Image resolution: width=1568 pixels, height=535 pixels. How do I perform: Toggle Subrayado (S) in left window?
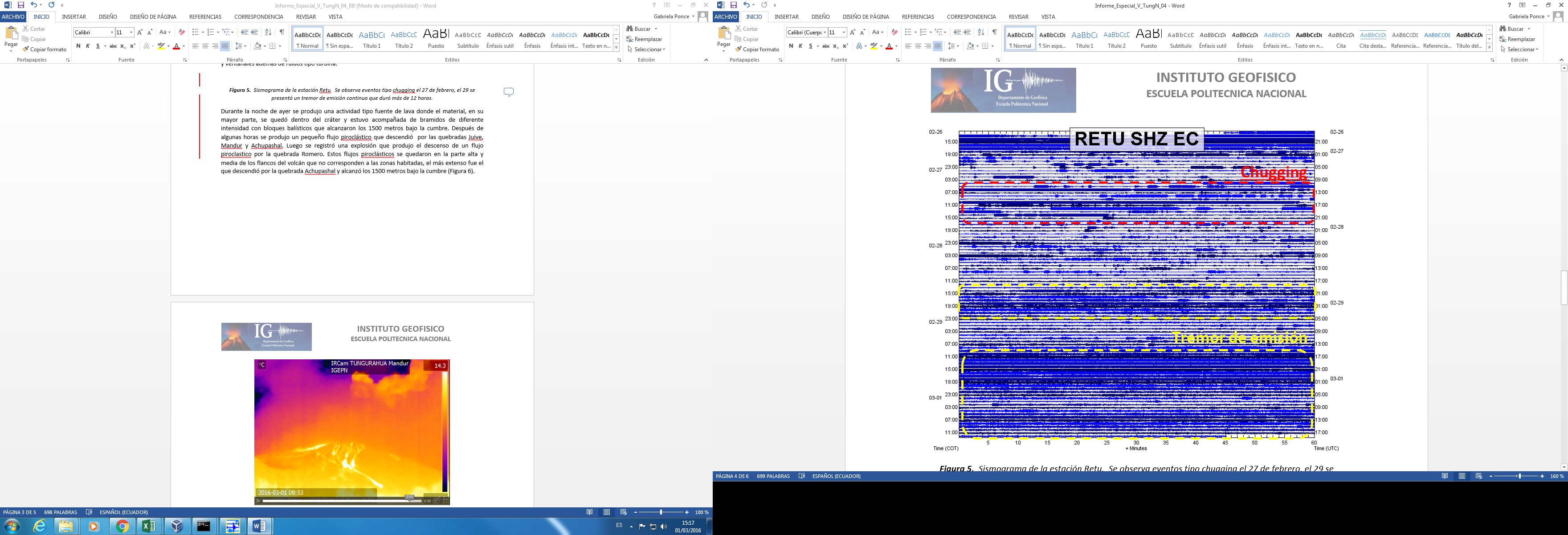(x=98, y=46)
